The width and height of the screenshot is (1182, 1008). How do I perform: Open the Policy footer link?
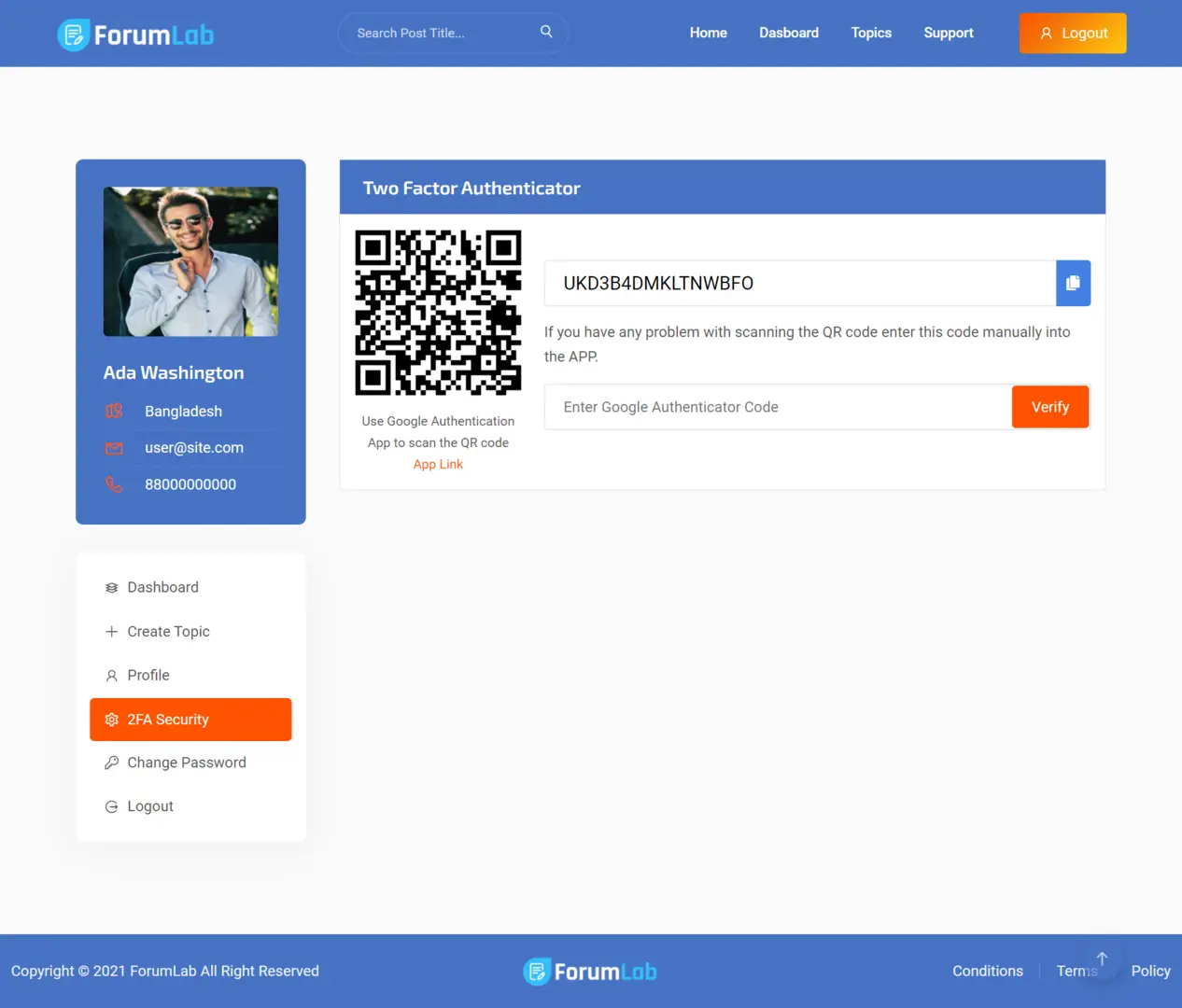1150,971
